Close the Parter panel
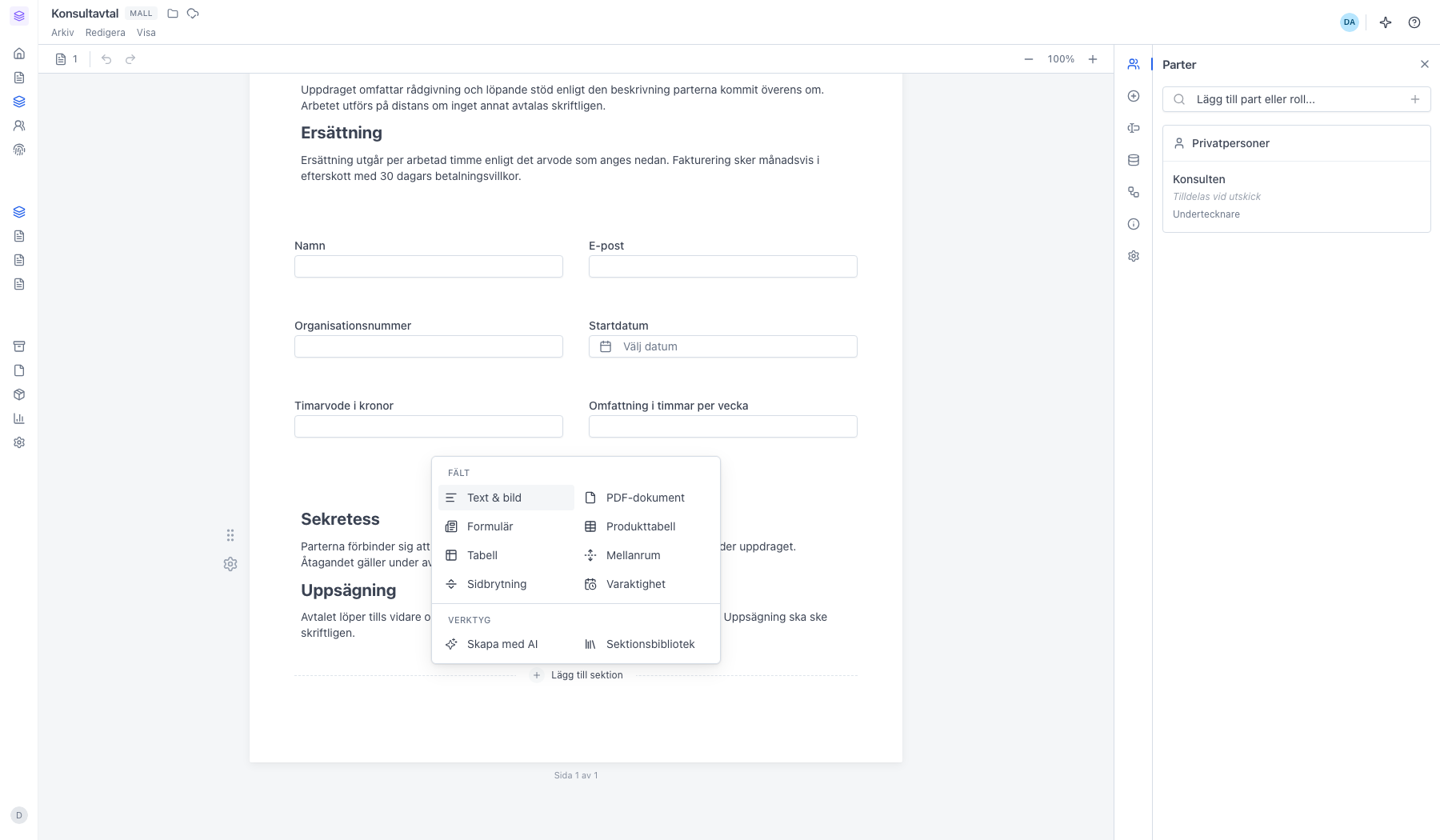This screenshot has height=840, width=1440. pyautogui.click(x=1424, y=64)
